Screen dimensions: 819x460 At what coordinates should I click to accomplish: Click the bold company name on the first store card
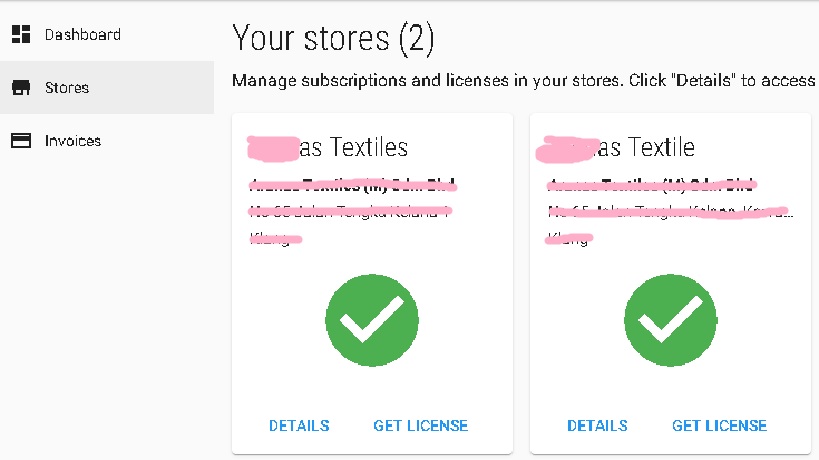351,185
